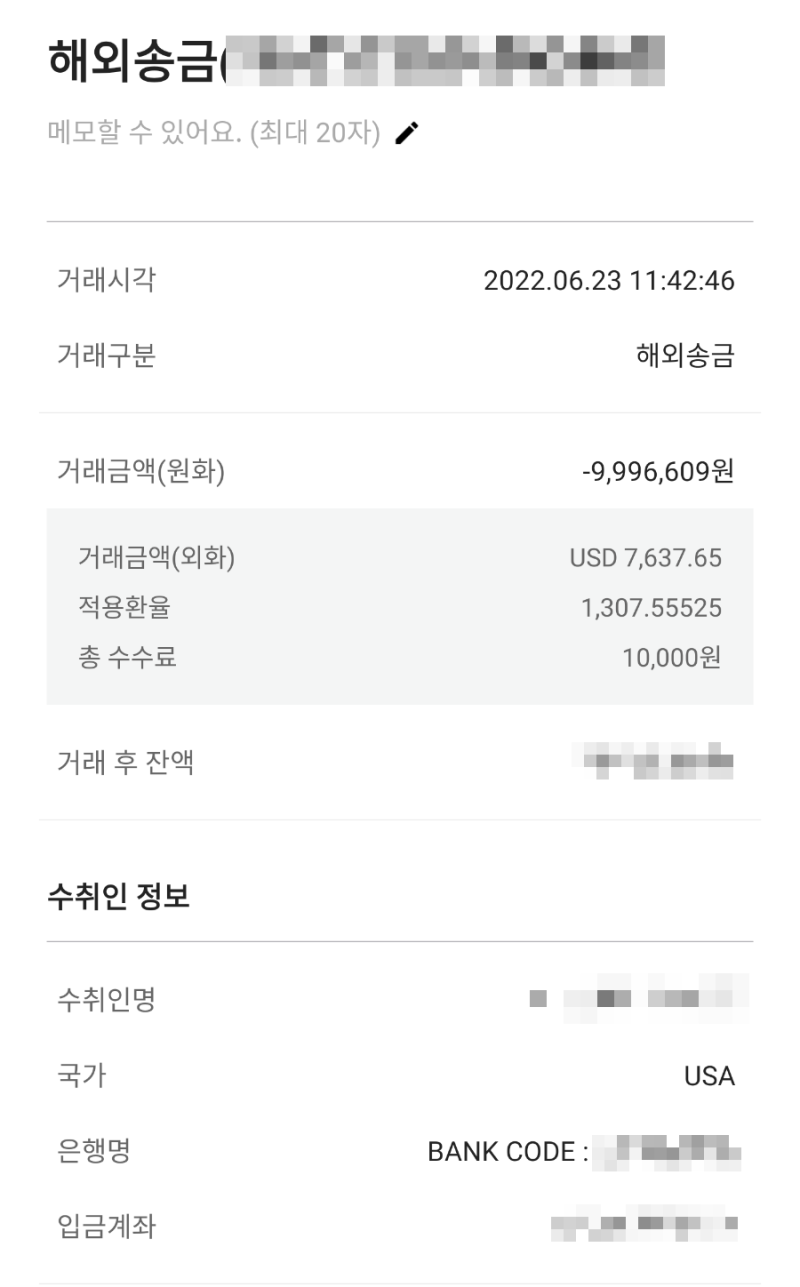Image resolution: width=800 pixels, height=1287 pixels.
Task: Tap the -9,996,609원 amount value
Action: tap(658, 471)
